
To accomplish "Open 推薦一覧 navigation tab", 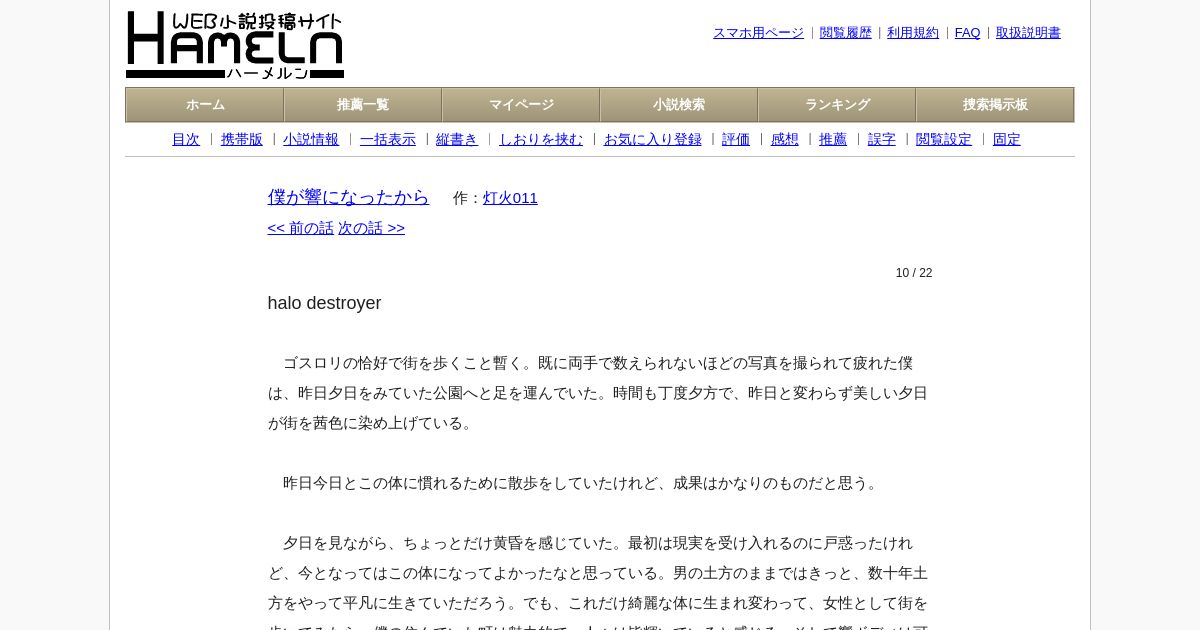I will [363, 105].
